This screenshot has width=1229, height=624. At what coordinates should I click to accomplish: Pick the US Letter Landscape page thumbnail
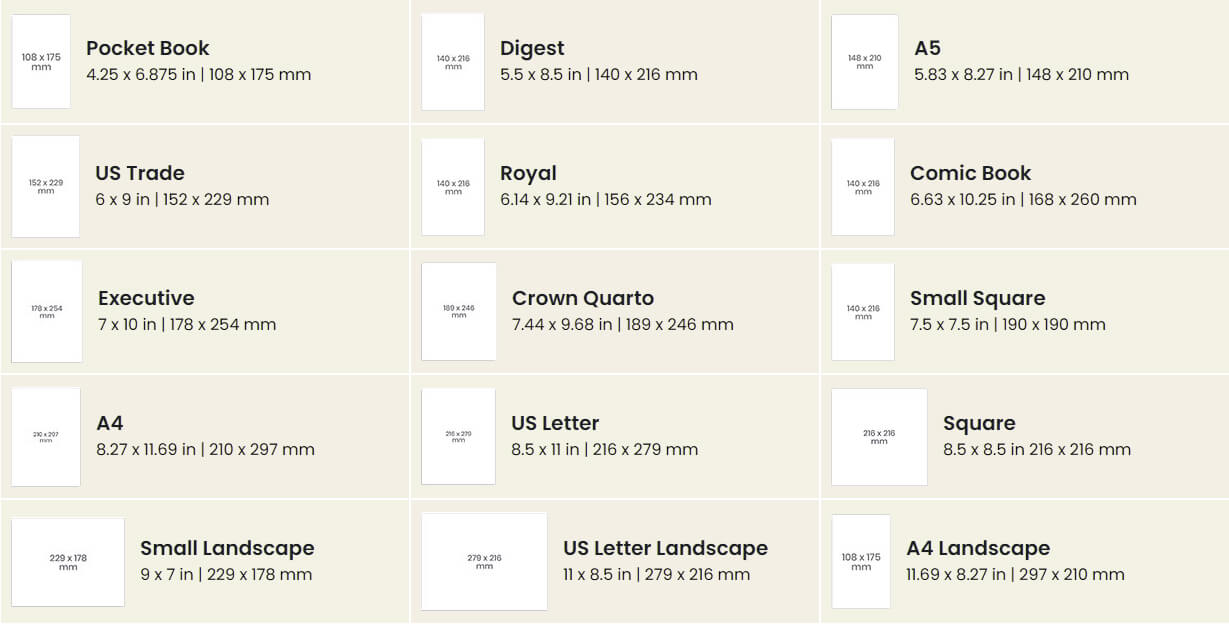pyautogui.click(x=484, y=561)
